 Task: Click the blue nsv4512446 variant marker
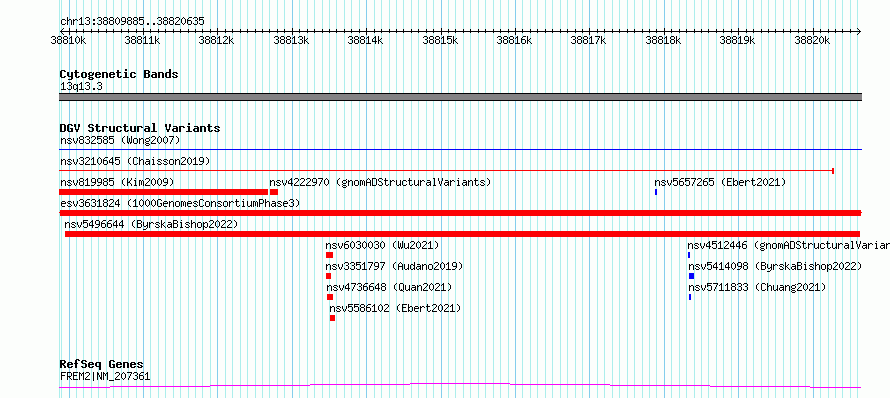[x=689, y=255]
